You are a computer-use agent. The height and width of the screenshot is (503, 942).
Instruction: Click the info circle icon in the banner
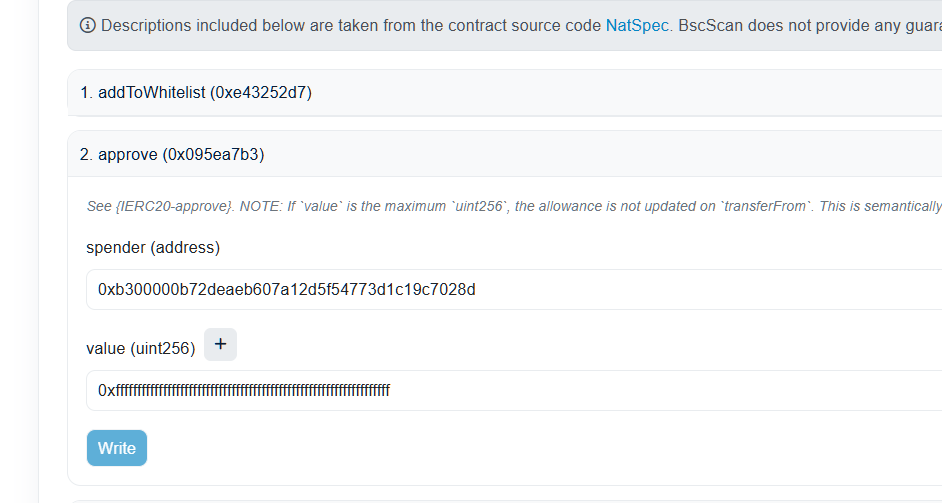87,25
